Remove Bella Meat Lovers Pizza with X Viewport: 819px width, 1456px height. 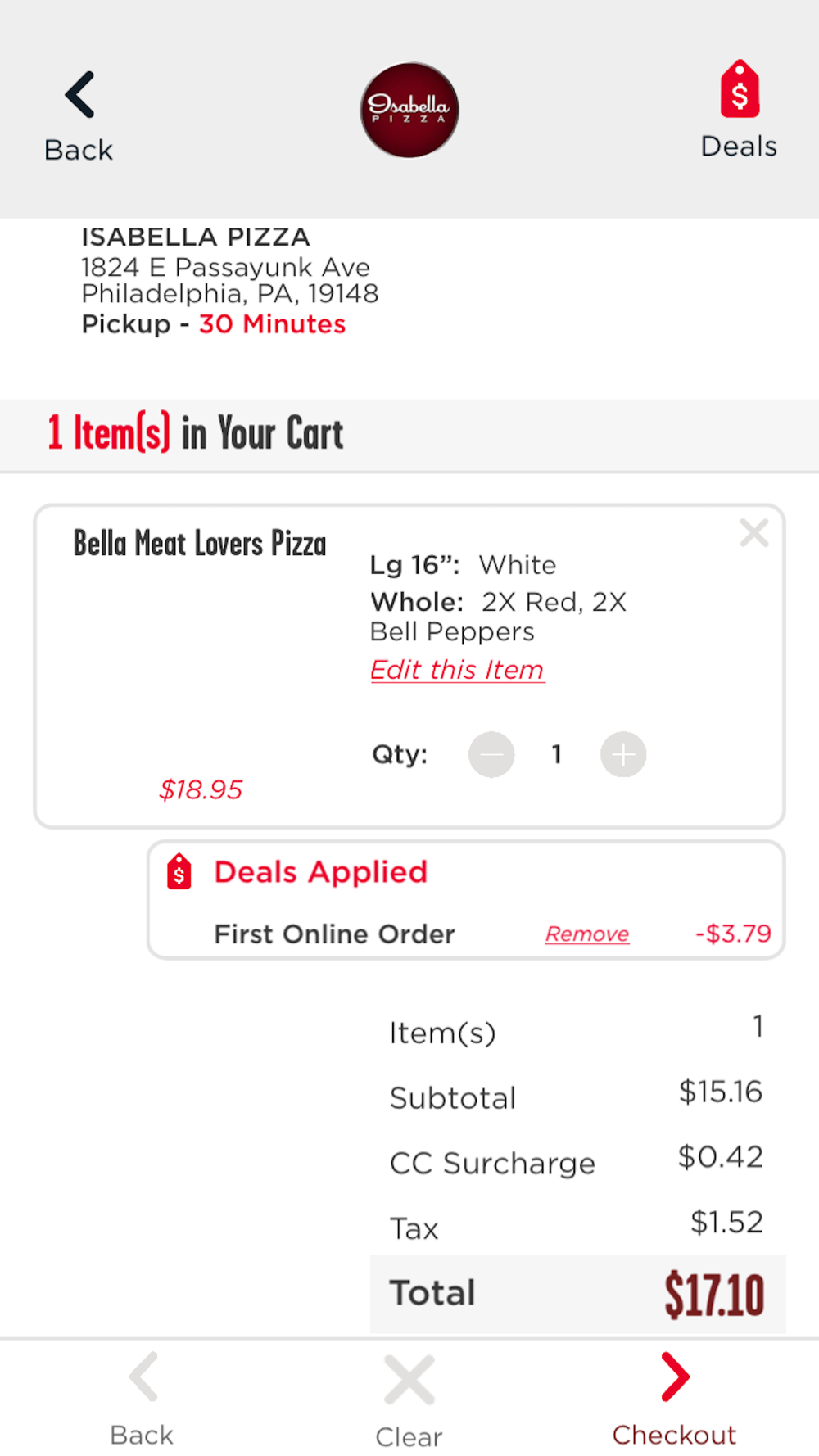click(753, 533)
